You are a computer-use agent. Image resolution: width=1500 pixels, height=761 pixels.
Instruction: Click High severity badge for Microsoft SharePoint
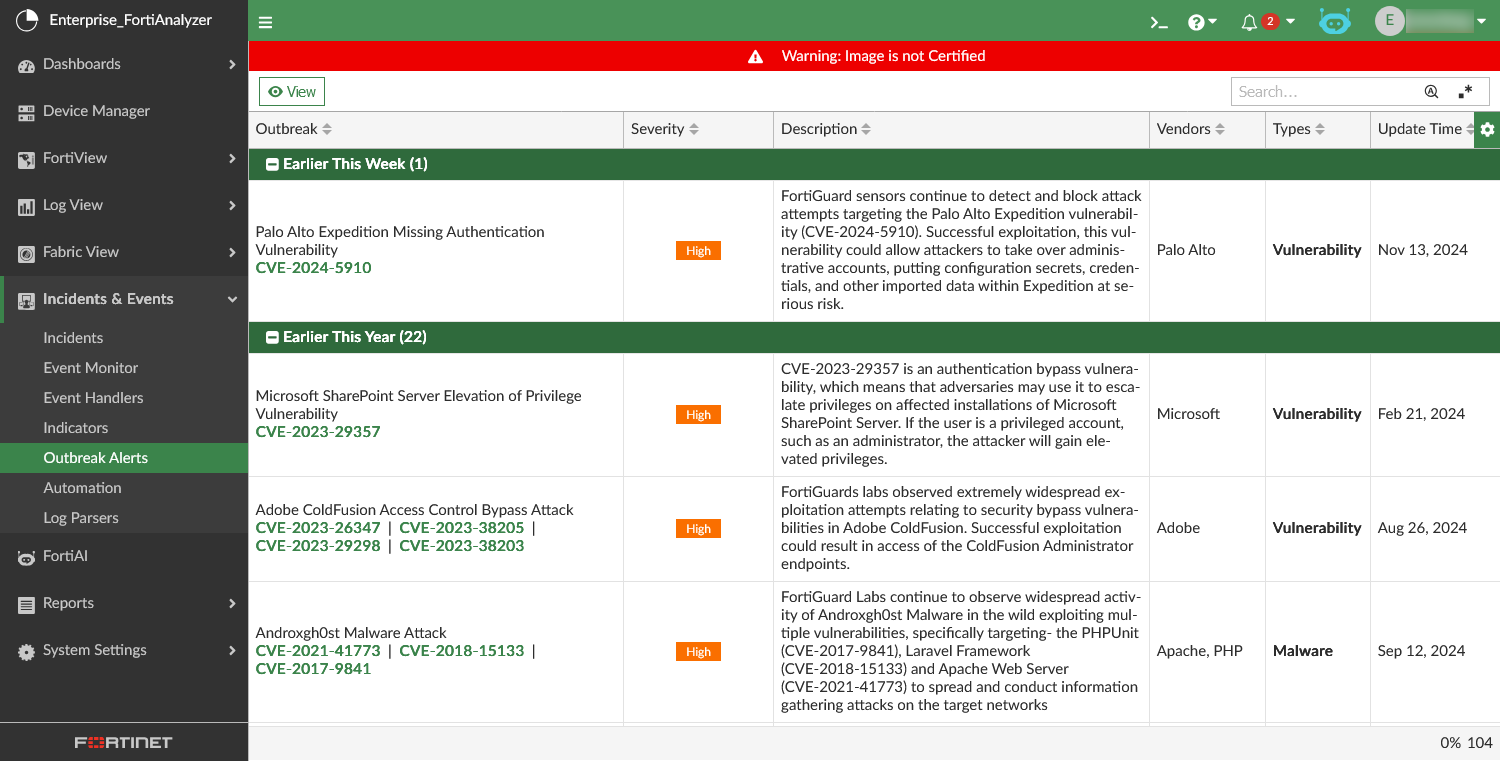coord(698,415)
